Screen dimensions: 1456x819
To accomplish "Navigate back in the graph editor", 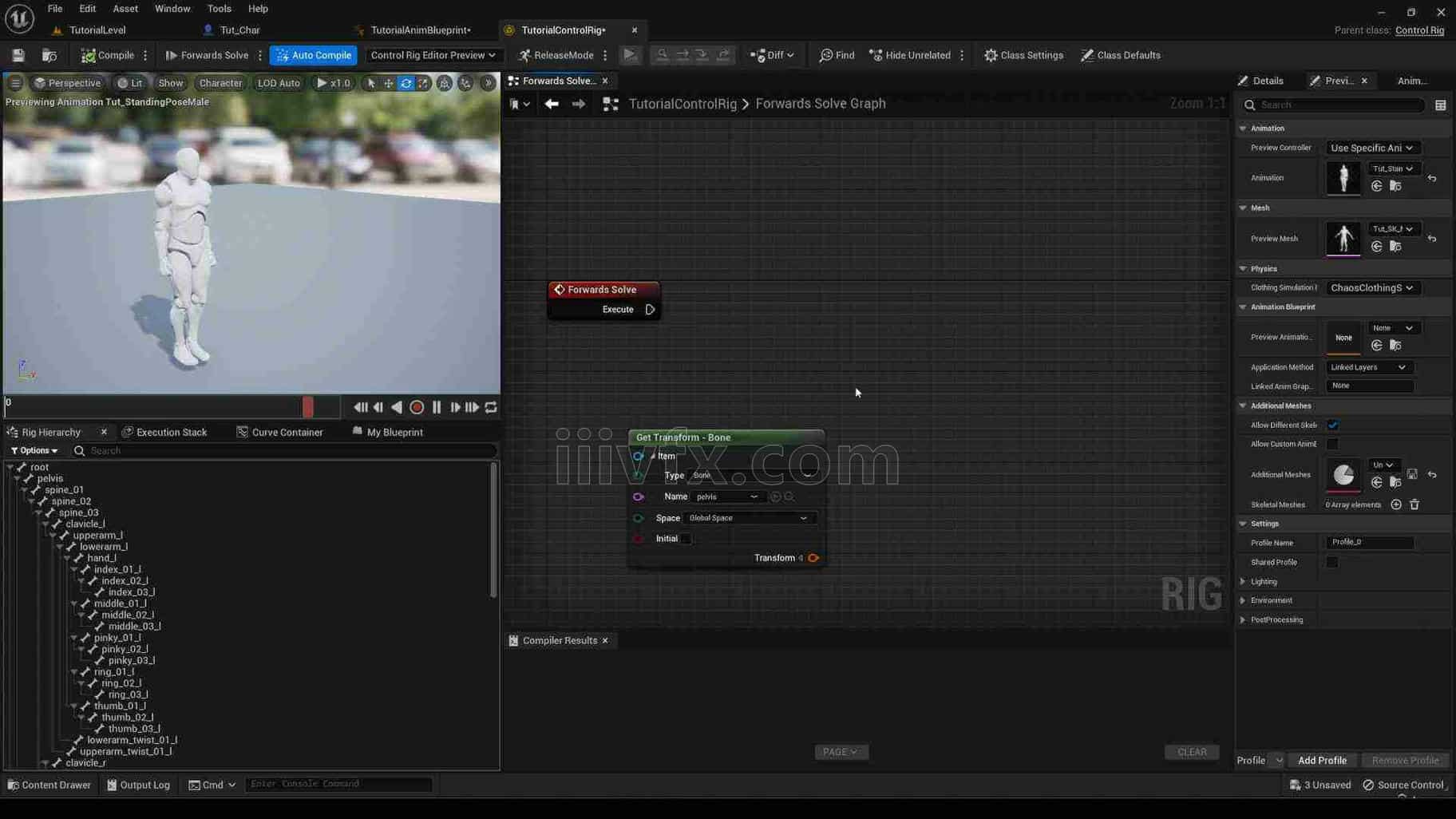I will (552, 104).
